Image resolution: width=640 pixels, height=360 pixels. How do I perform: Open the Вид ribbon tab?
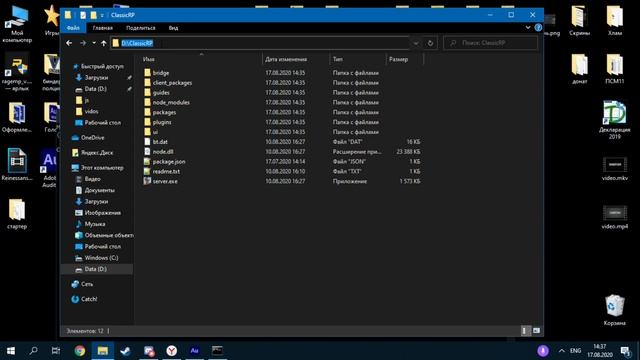point(173,28)
